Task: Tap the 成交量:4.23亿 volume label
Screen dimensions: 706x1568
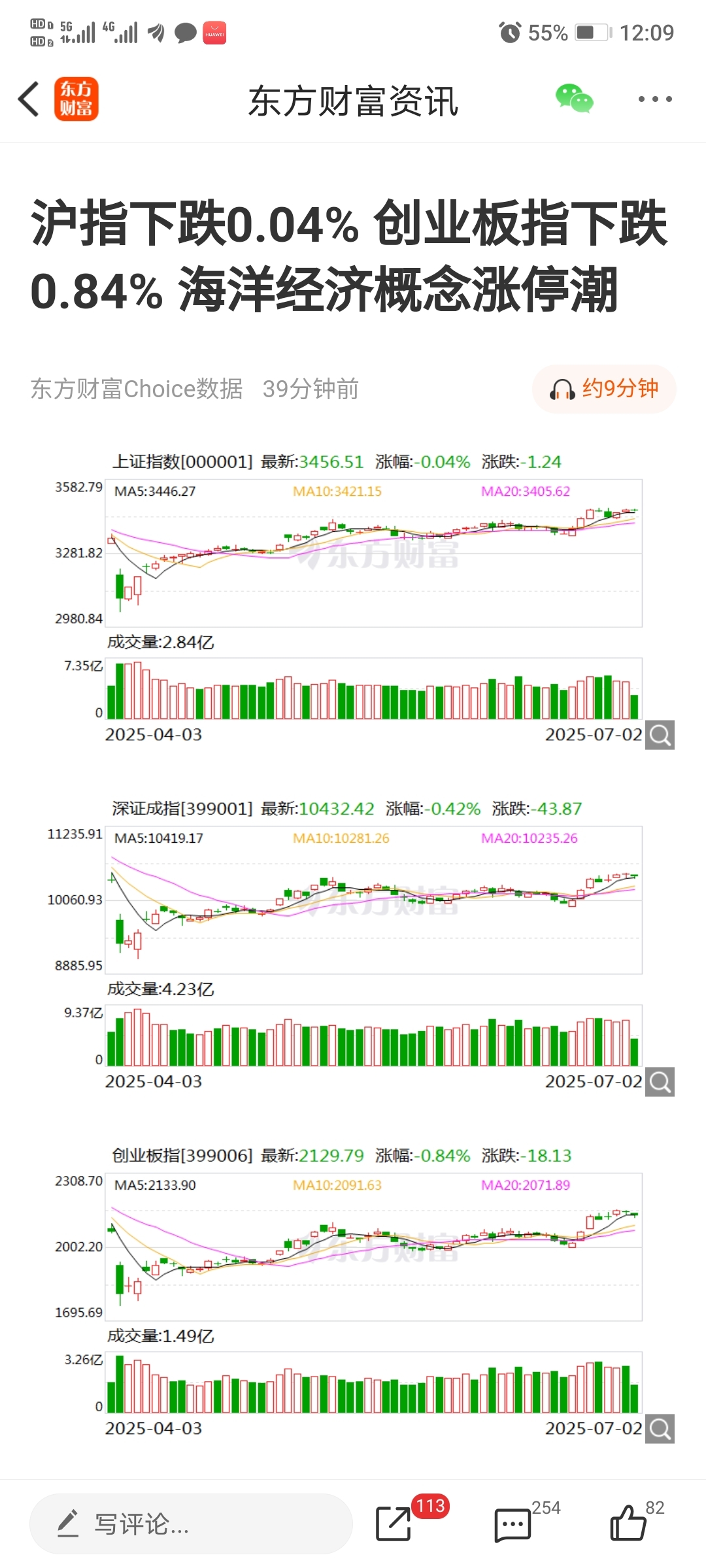Action: point(160,989)
